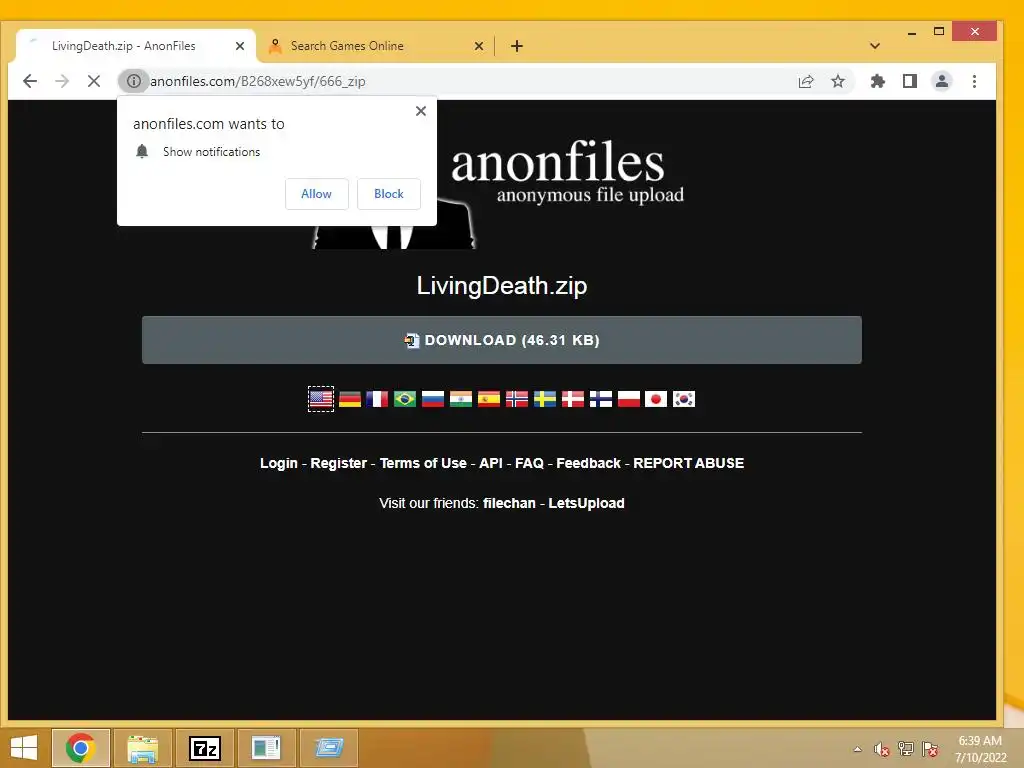The image size is (1024, 768).
Task: Open File Explorer from the taskbar
Action: point(142,748)
